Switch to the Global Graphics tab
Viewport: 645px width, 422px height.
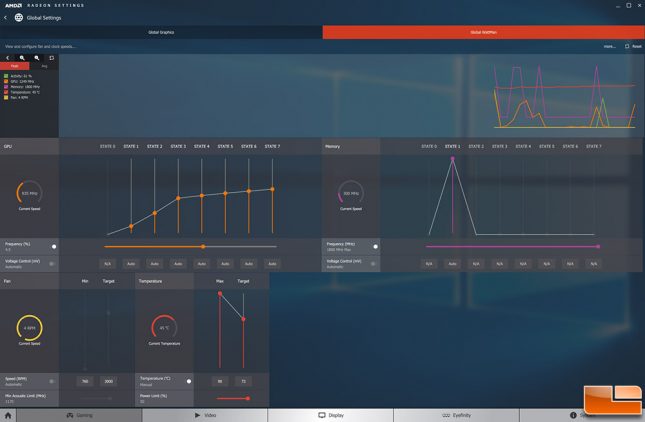pyautogui.click(x=161, y=32)
